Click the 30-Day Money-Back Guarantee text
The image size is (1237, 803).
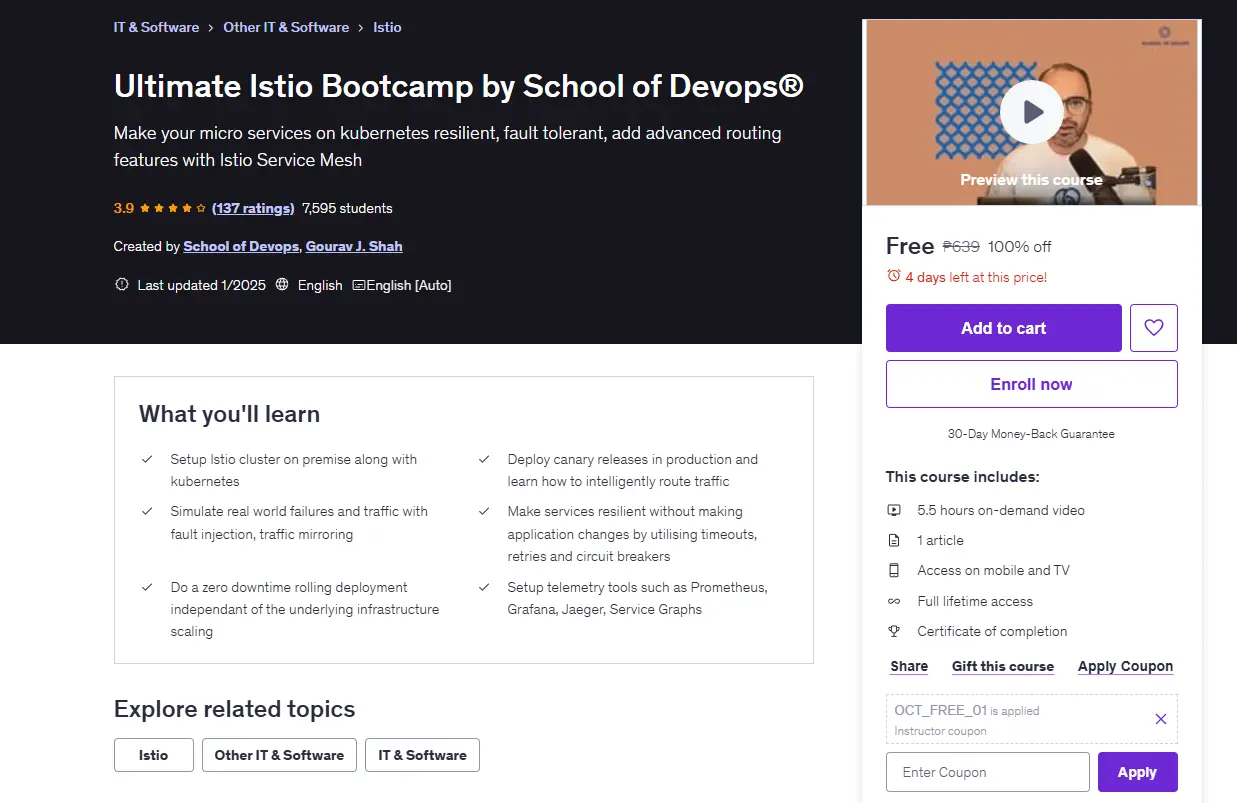click(x=1031, y=434)
